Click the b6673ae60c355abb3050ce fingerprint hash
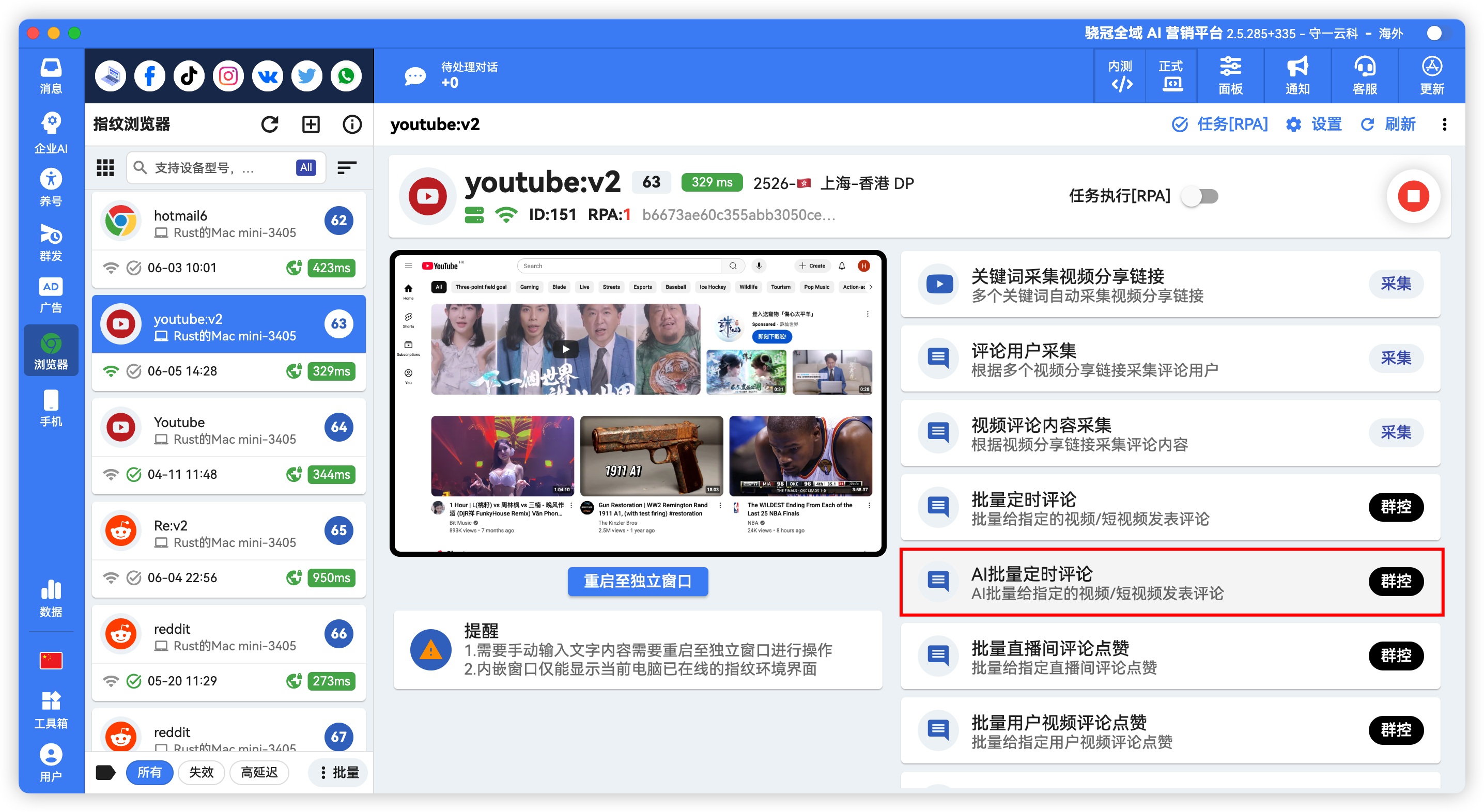The image size is (1484, 812). [739, 215]
